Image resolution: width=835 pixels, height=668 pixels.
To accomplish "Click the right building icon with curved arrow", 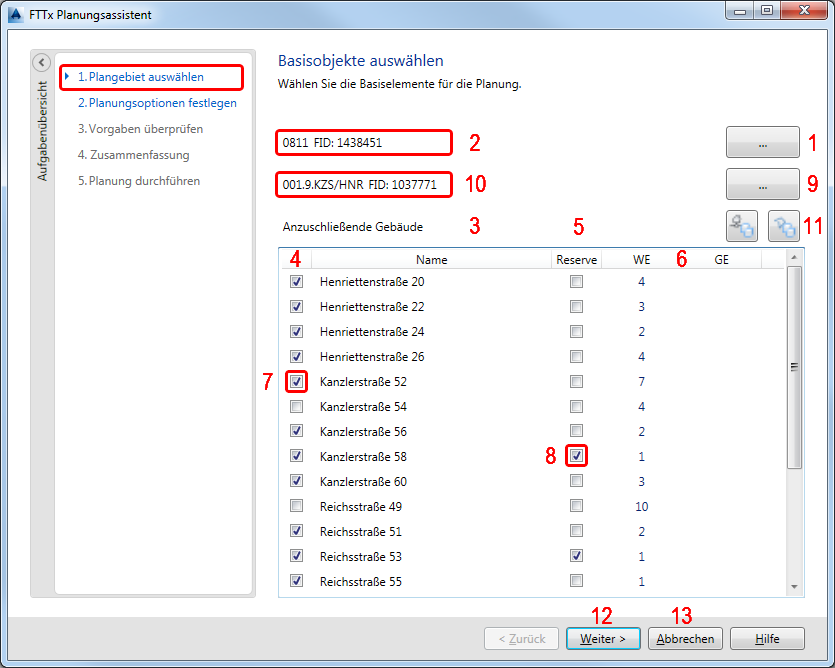I will pos(784,227).
